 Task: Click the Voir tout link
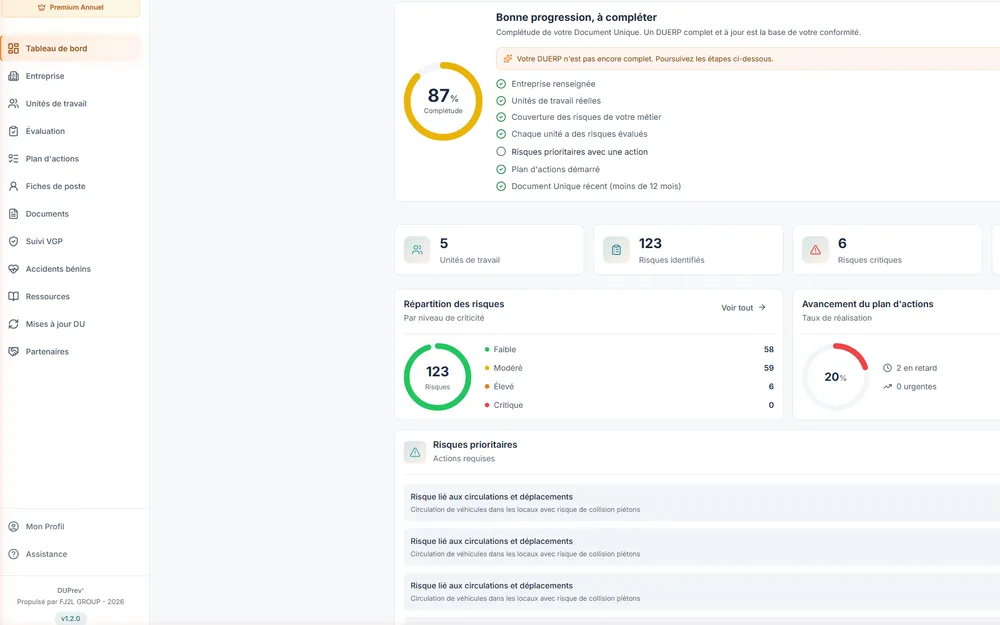(x=743, y=307)
